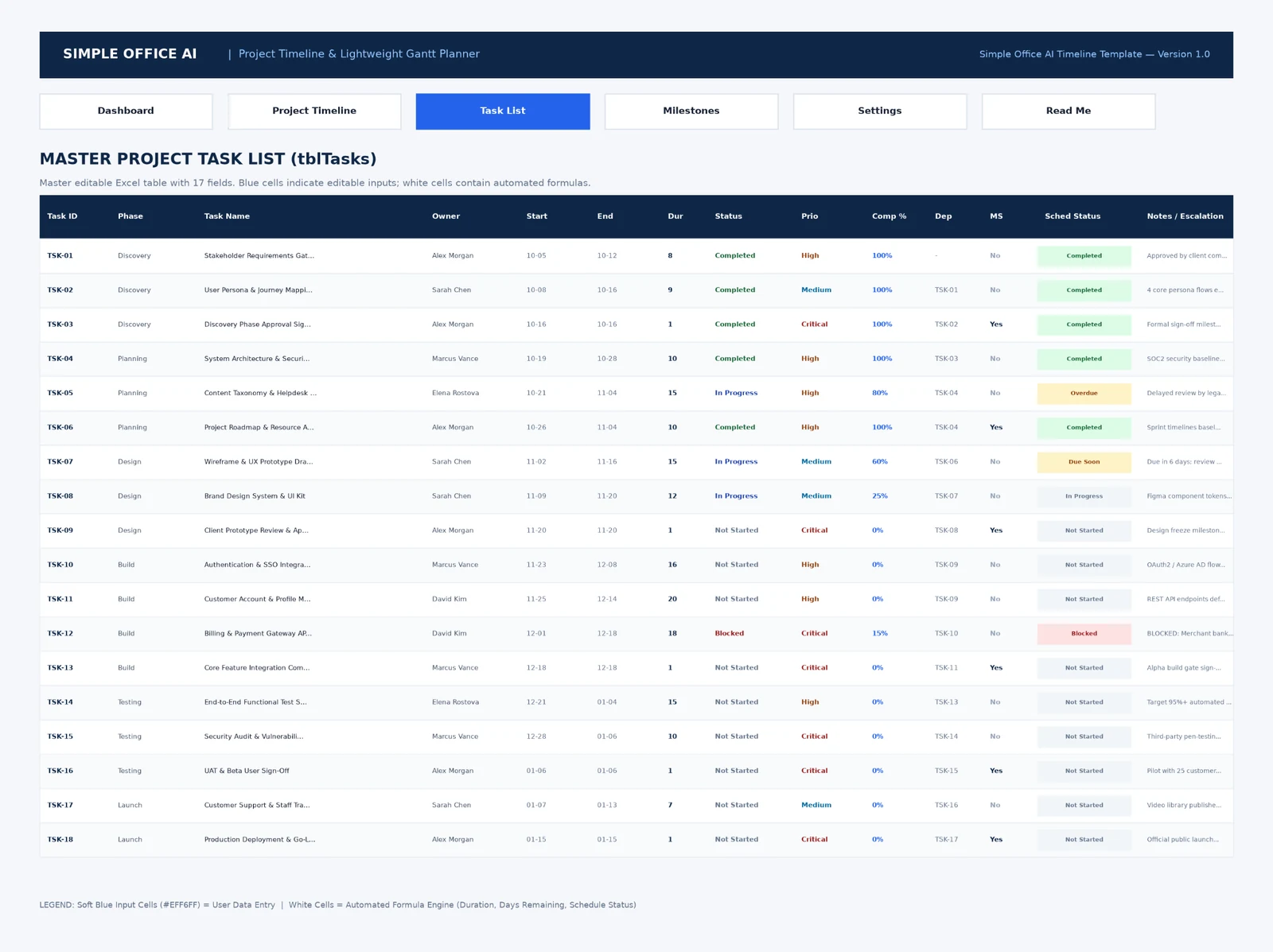Select the TSK-18 task ID cell
The height and width of the screenshot is (952, 1273).
pyautogui.click(x=60, y=840)
